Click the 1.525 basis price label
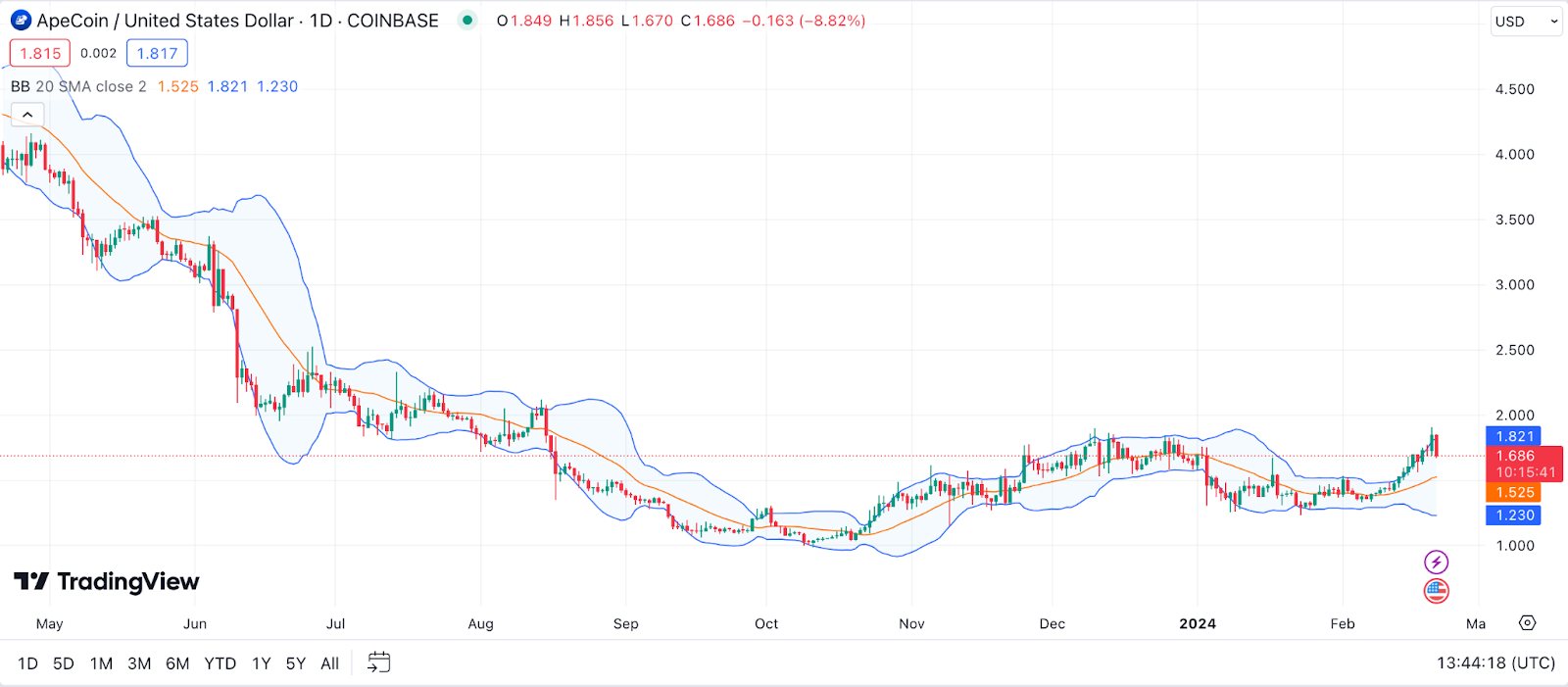Image resolution: width=1568 pixels, height=687 pixels. click(x=1514, y=493)
